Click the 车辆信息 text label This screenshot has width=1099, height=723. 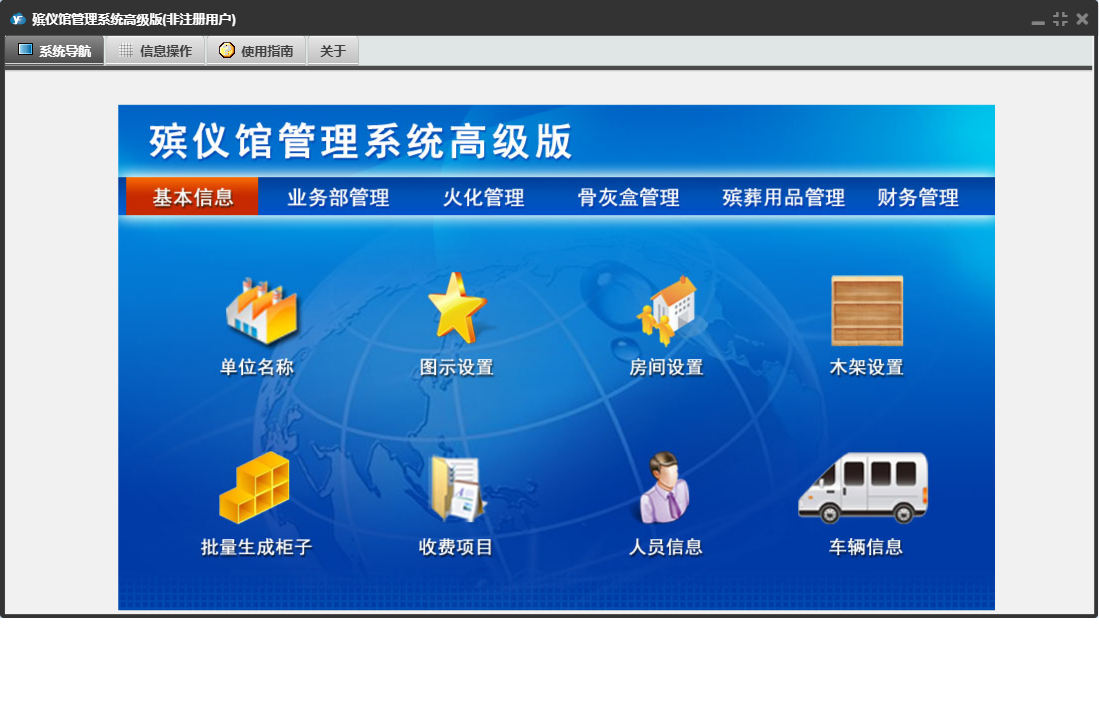pos(866,547)
